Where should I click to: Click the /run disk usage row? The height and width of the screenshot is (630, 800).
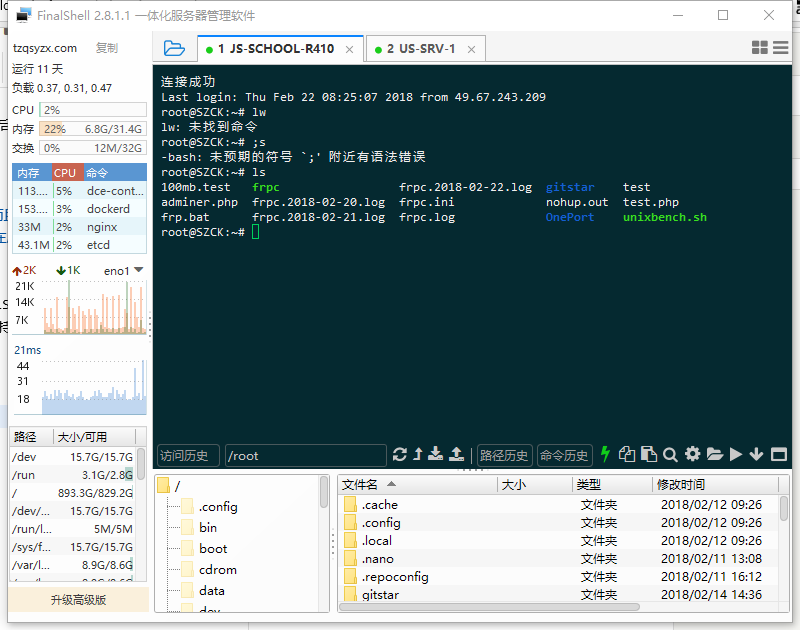coord(72,475)
